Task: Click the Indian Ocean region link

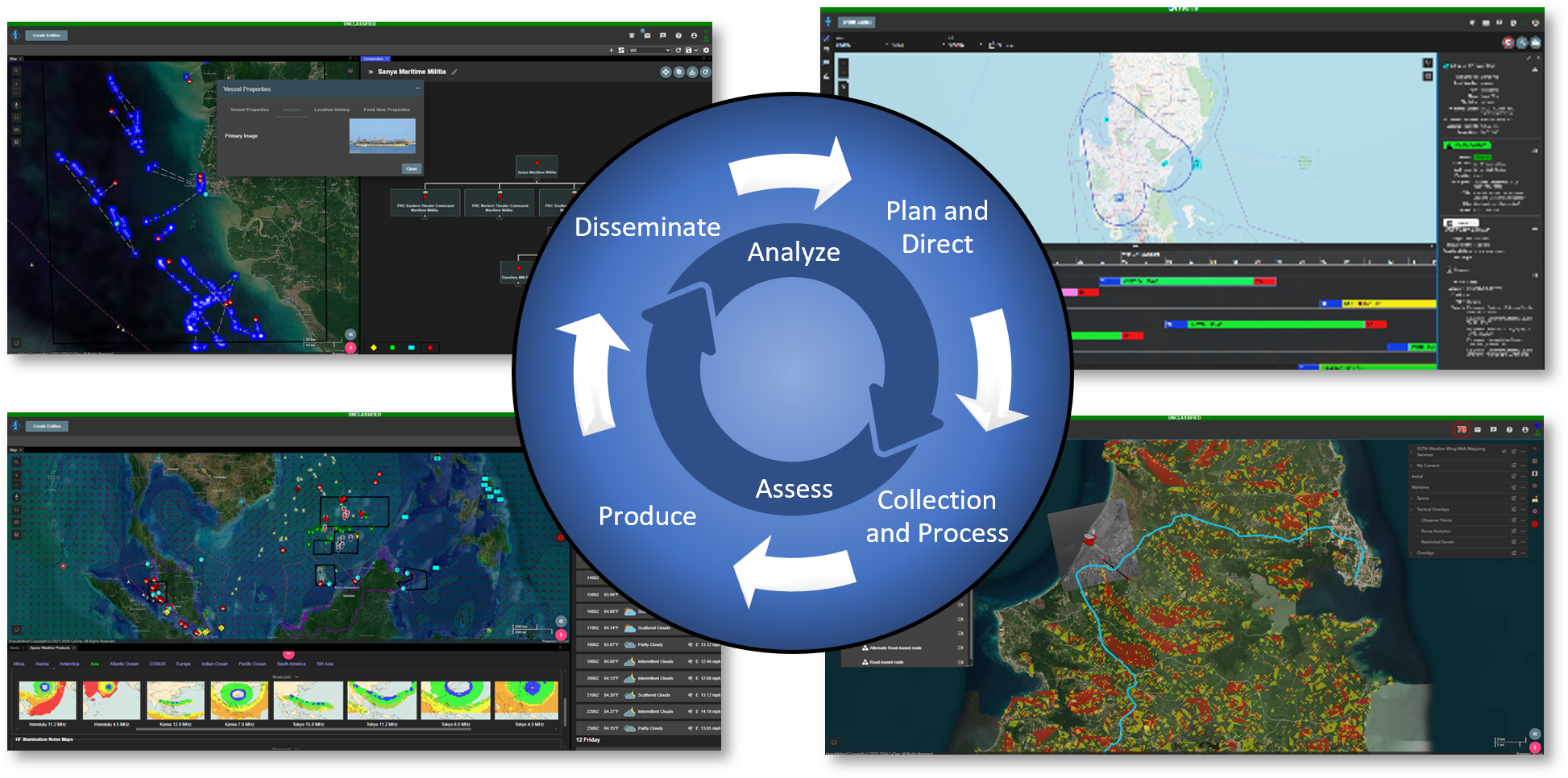Action: 214,664
